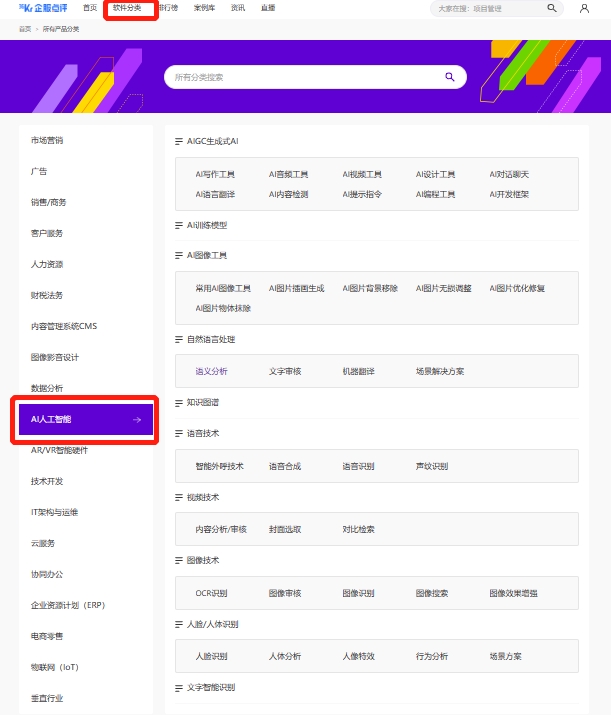The image size is (611, 715).
Task: Open the AI写作工具 link
Action: pyautogui.click(x=215, y=175)
